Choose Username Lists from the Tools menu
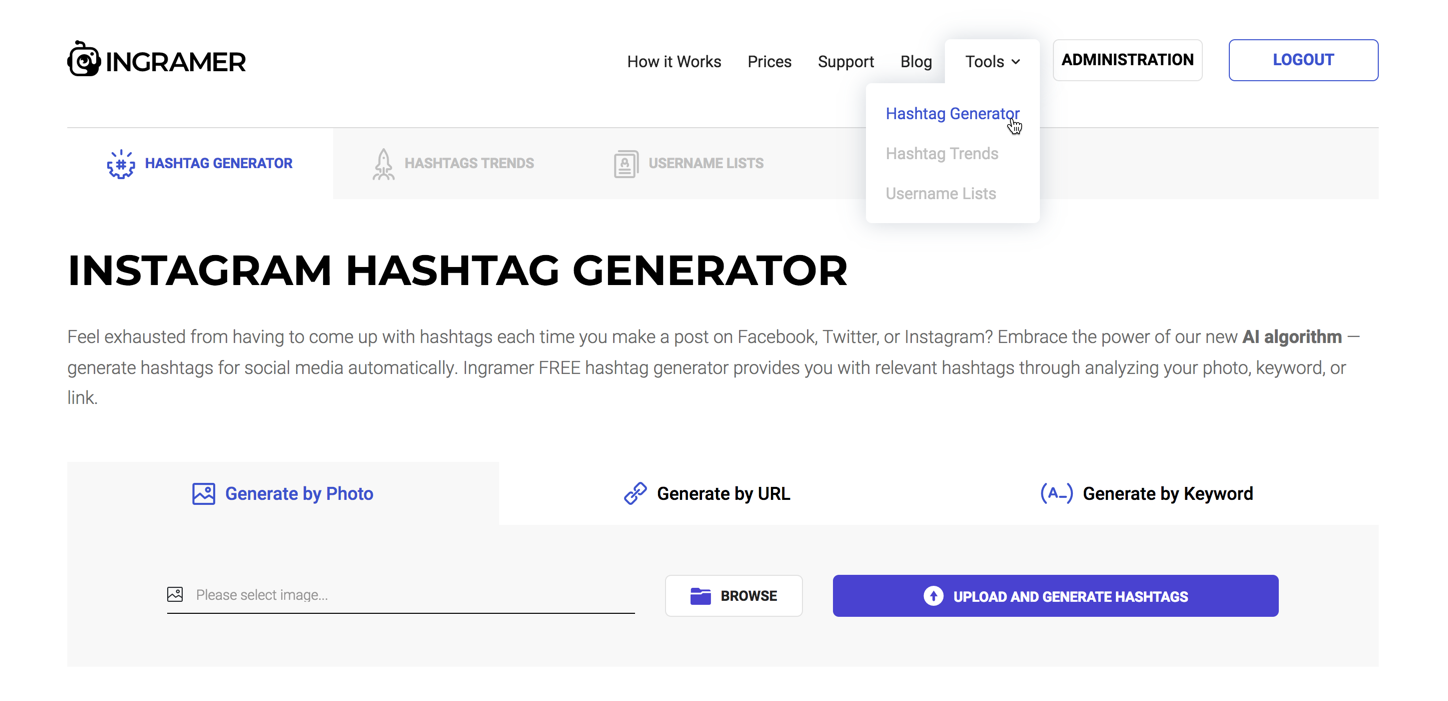The width and height of the screenshot is (1448, 701). pos(941,194)
